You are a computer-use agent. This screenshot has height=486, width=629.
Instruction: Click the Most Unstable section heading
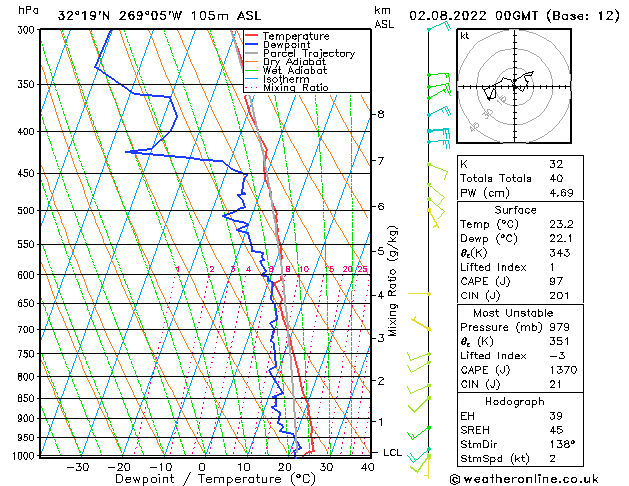tap(513, 313)
